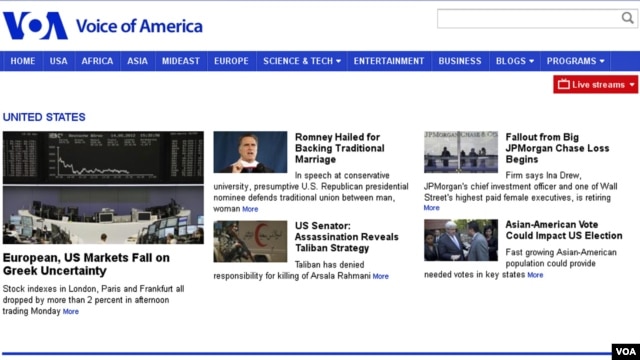640x360 pixels.
Task: Click the VOA logo in the header
Action: click(x=36, y=26)
